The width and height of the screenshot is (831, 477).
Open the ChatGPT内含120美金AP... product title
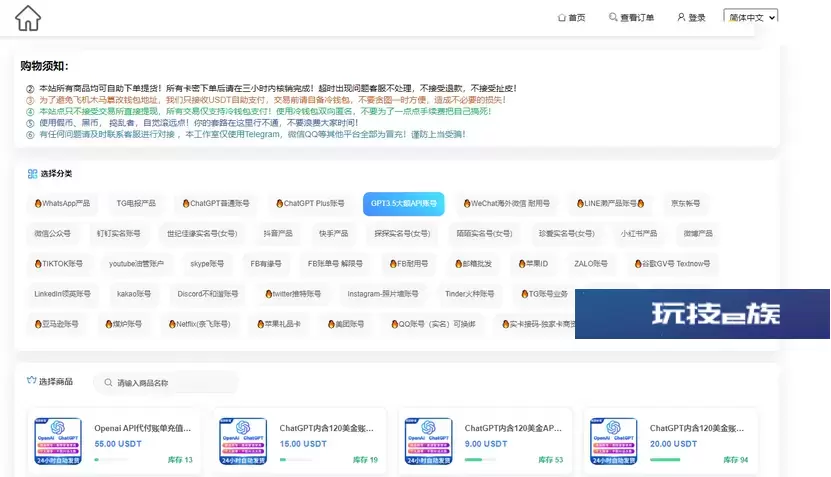tap(513, 428)
